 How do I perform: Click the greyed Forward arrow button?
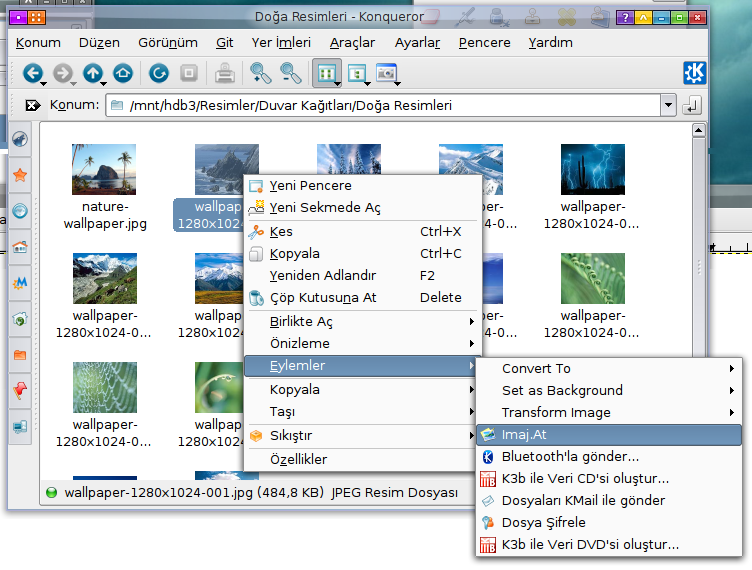(x=62, y=73)
